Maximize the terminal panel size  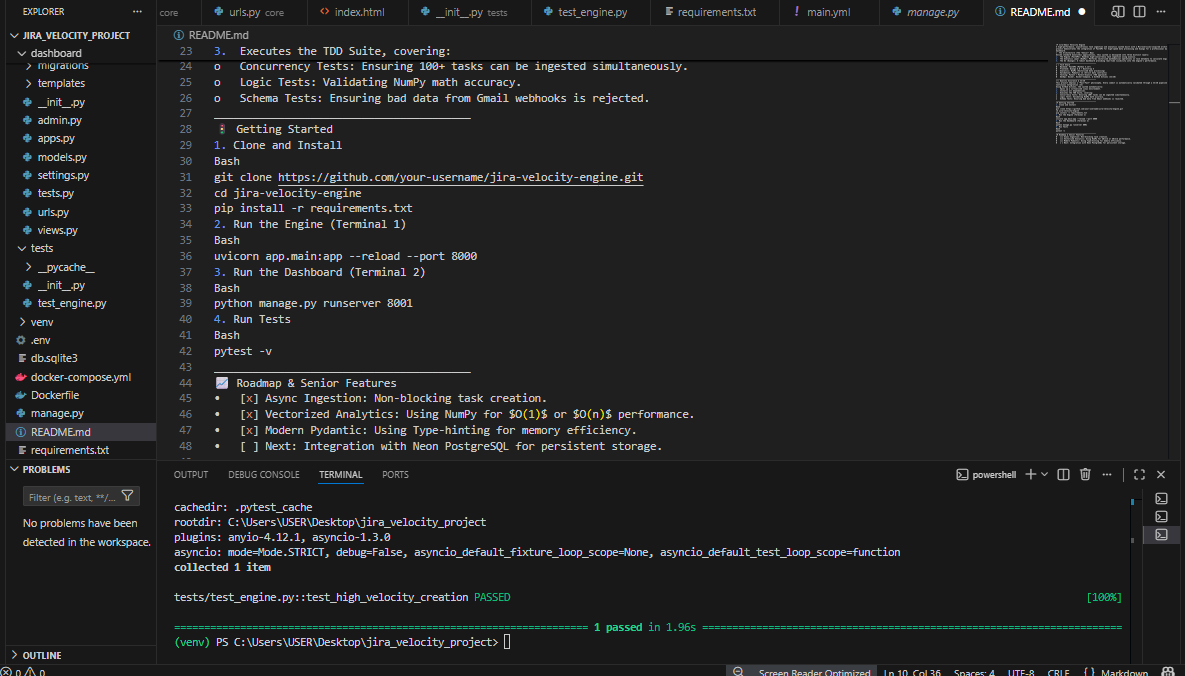click(1139, 474)
